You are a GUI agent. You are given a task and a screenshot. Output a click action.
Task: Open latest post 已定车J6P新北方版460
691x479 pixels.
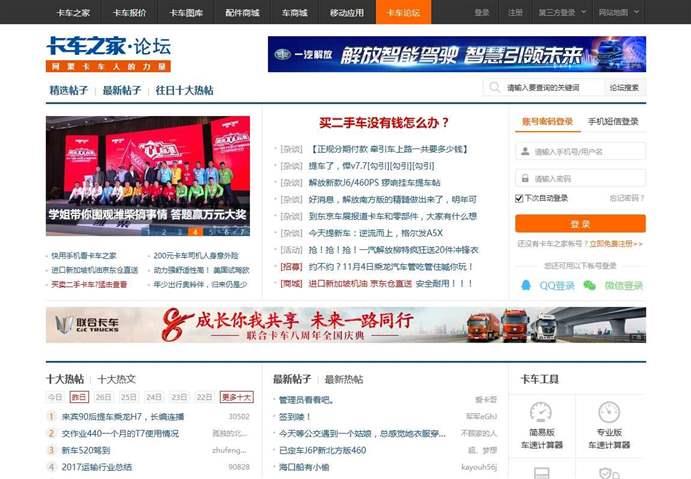(x=322, y=450)
